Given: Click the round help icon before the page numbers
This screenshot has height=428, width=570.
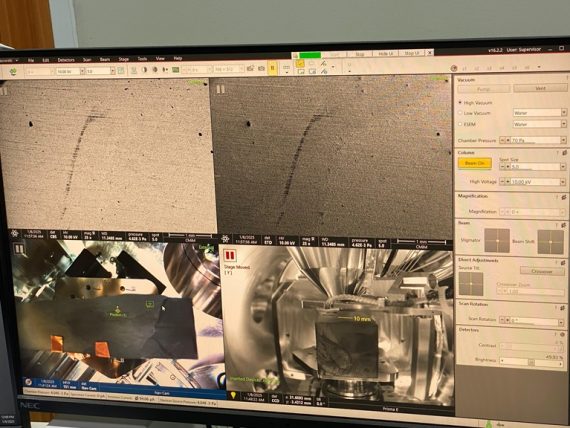Looking at the screenshot, I should tap(454, 68).
